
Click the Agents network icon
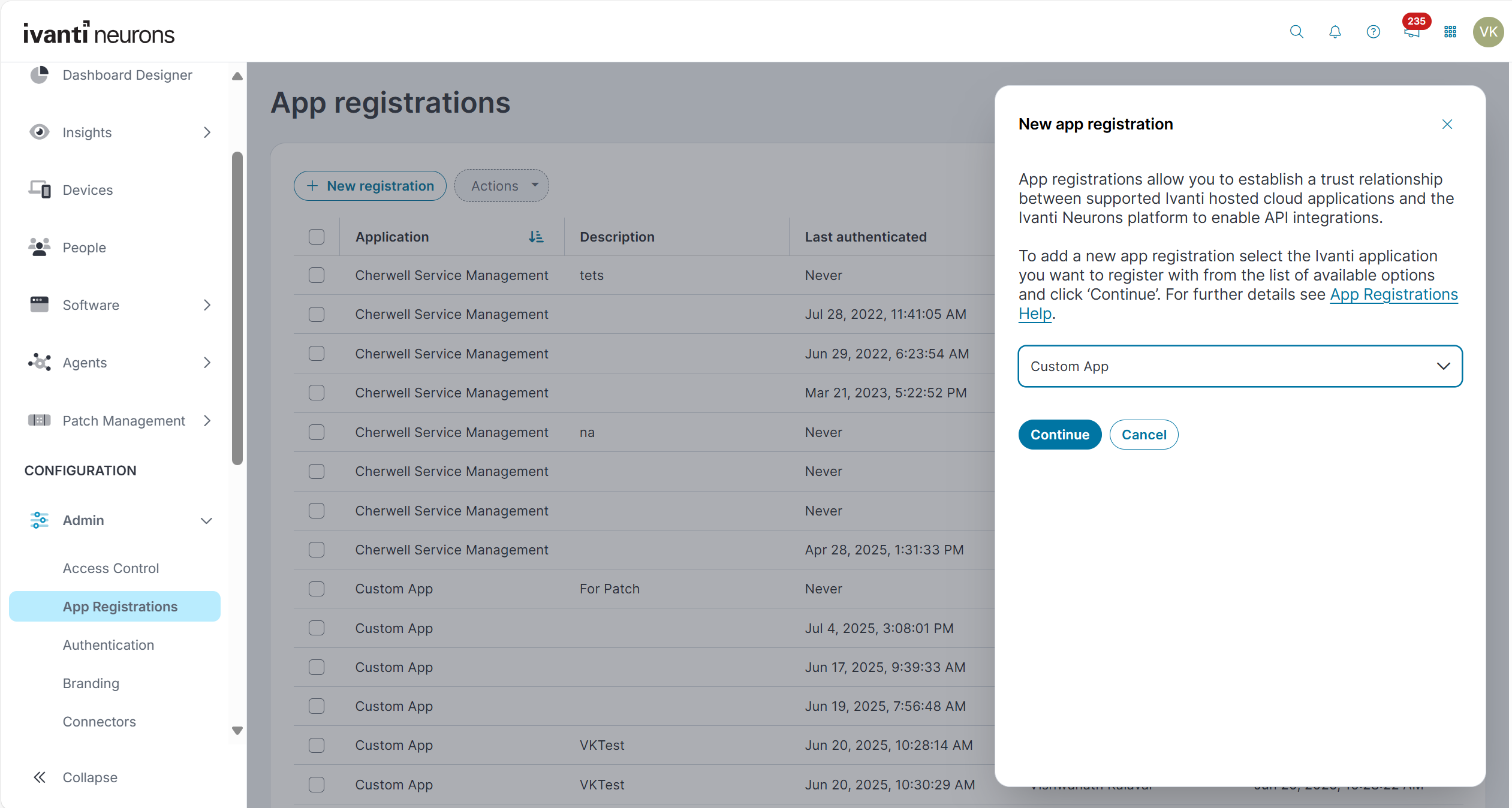pos(40,362)
